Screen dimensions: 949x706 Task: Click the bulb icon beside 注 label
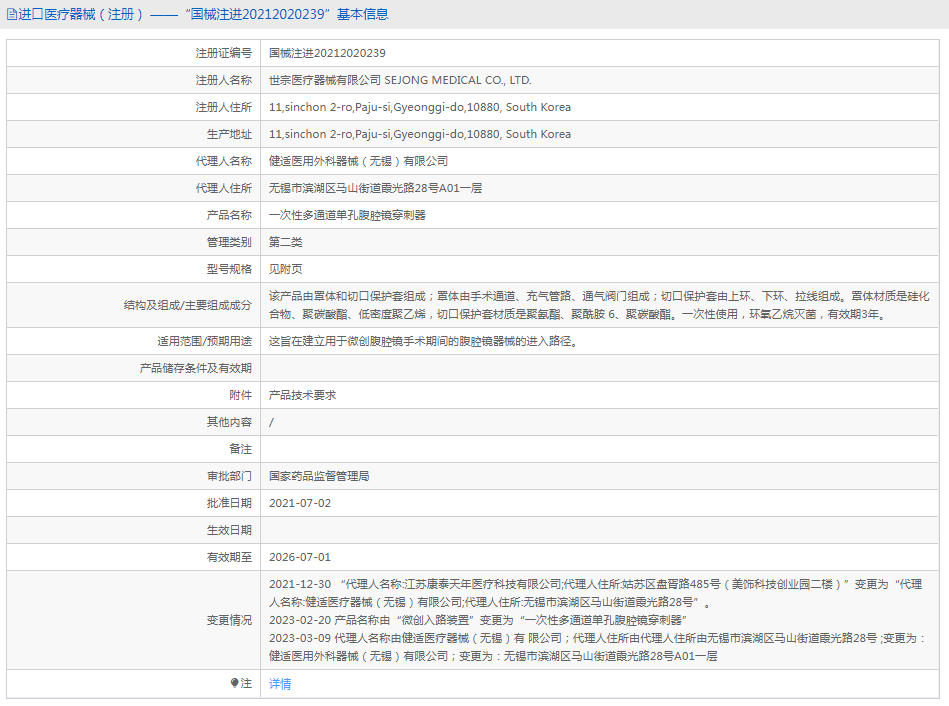235,683
